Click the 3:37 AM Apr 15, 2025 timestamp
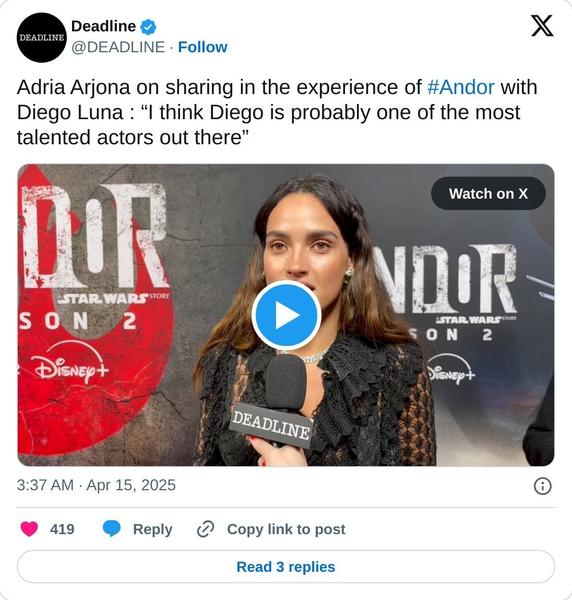Image resolution: width=572 pixels, height=600 pixels. click(x=96, y=485)
